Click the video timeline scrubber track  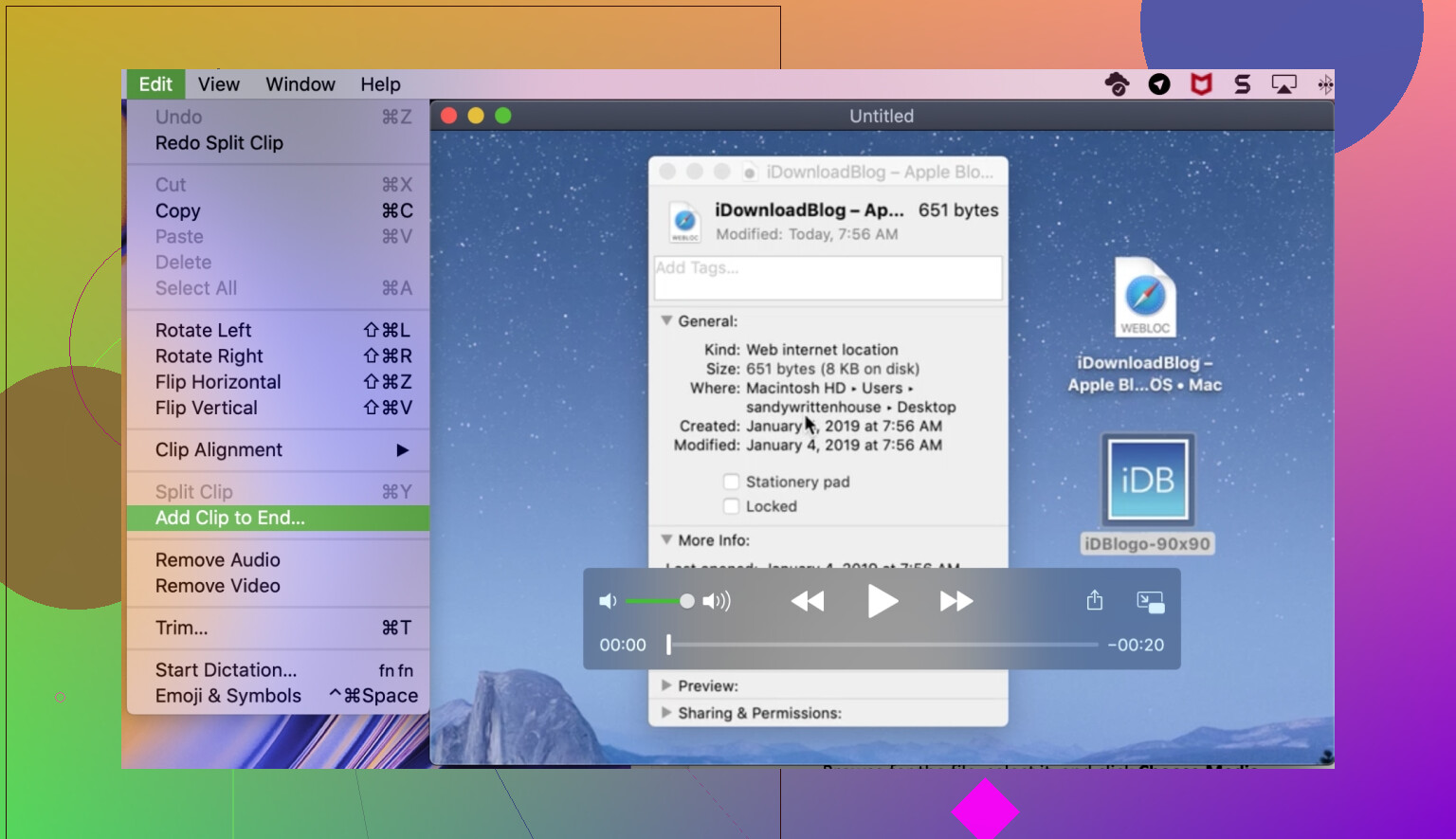pos(883,645)
